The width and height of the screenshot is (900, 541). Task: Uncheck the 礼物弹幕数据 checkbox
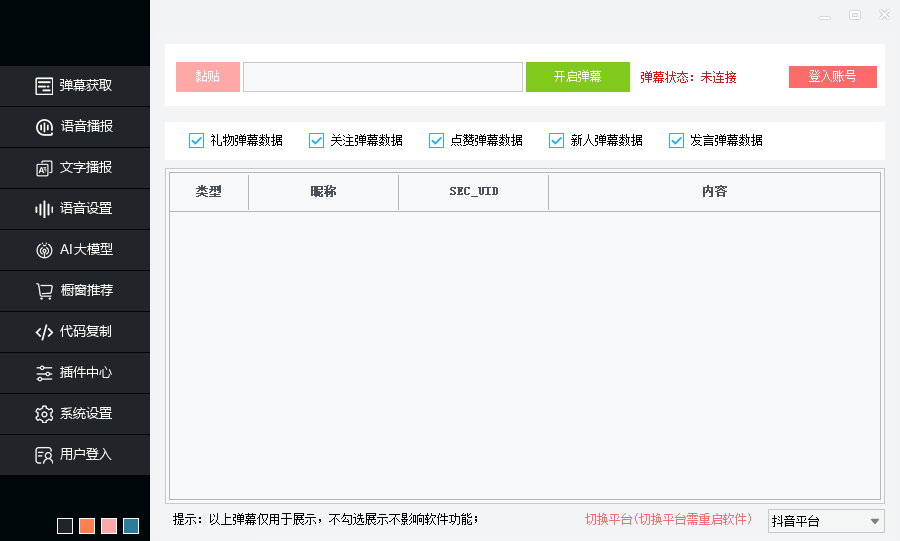click(197, 140)
